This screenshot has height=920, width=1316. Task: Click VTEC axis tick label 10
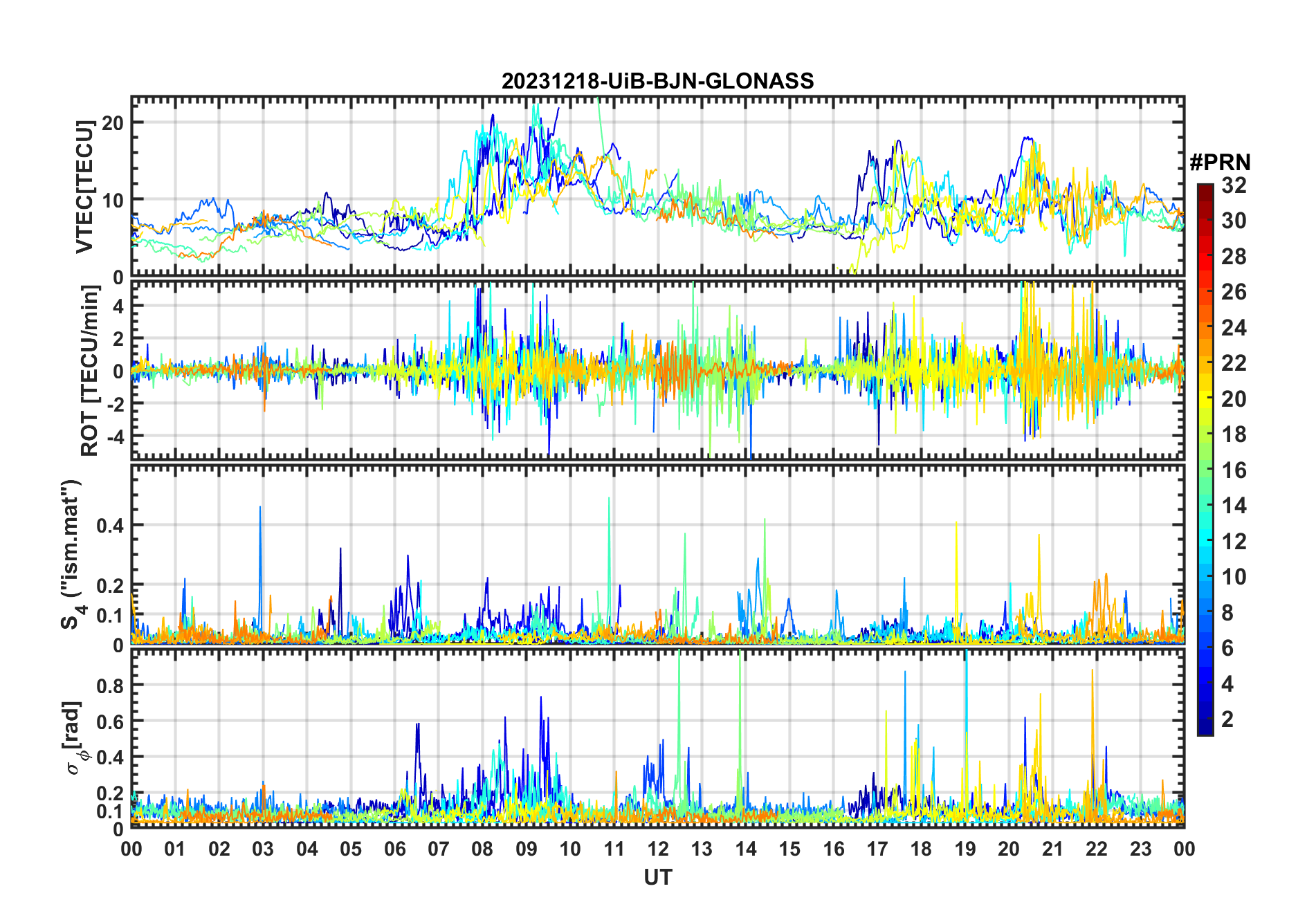(x=113, y=201)
